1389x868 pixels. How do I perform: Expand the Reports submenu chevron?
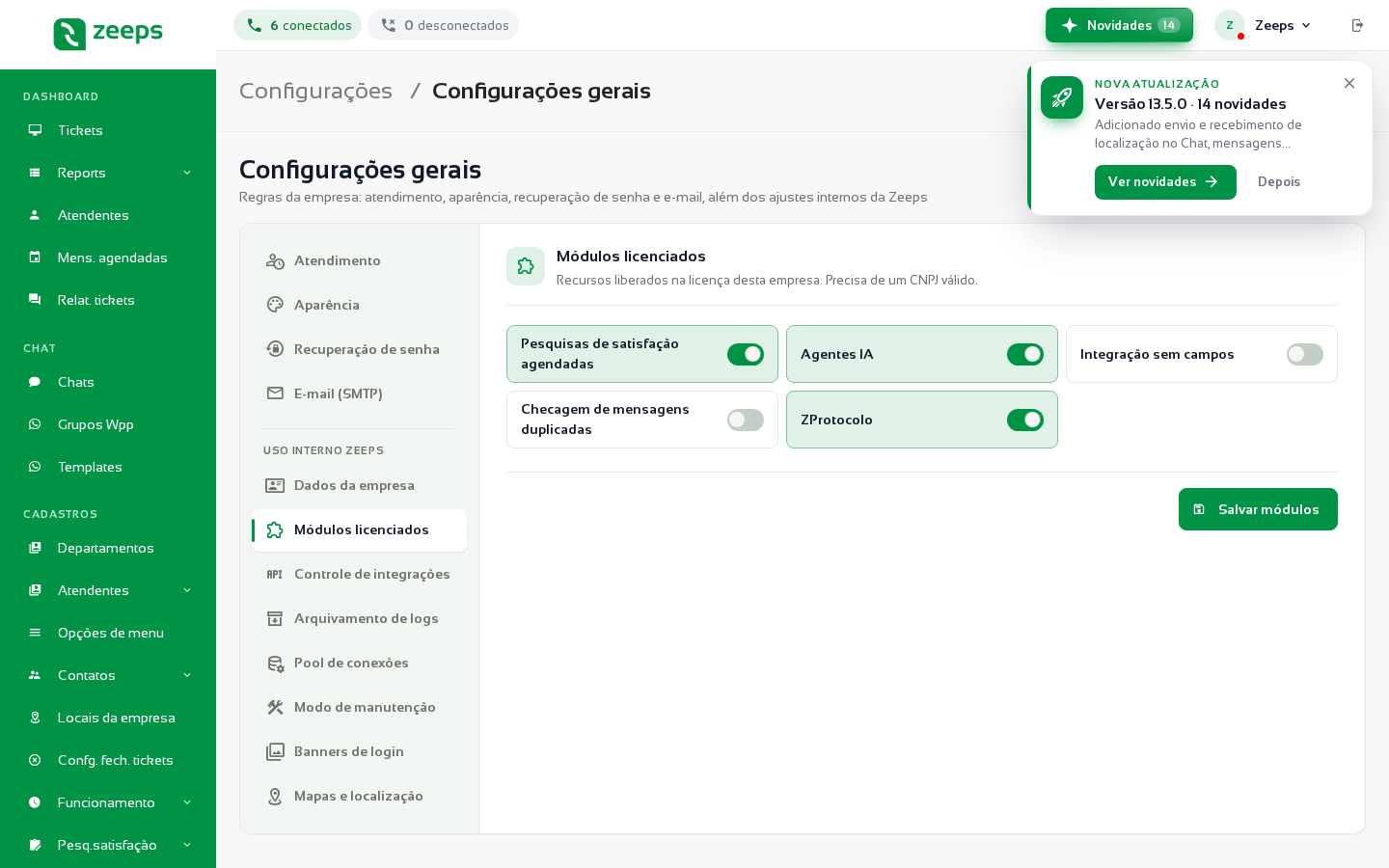tap(187, 173)
